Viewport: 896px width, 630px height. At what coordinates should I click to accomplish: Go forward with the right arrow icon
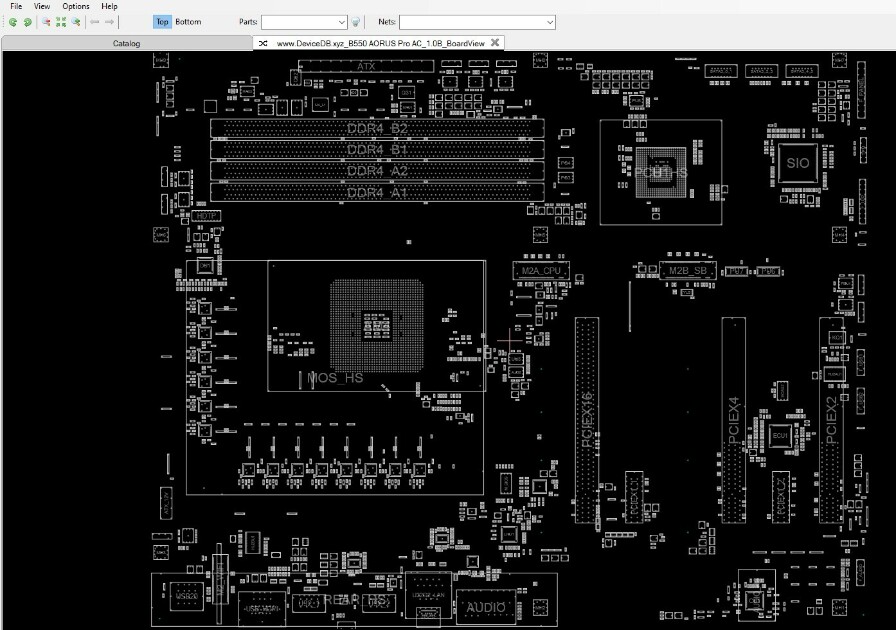point(109,22)
